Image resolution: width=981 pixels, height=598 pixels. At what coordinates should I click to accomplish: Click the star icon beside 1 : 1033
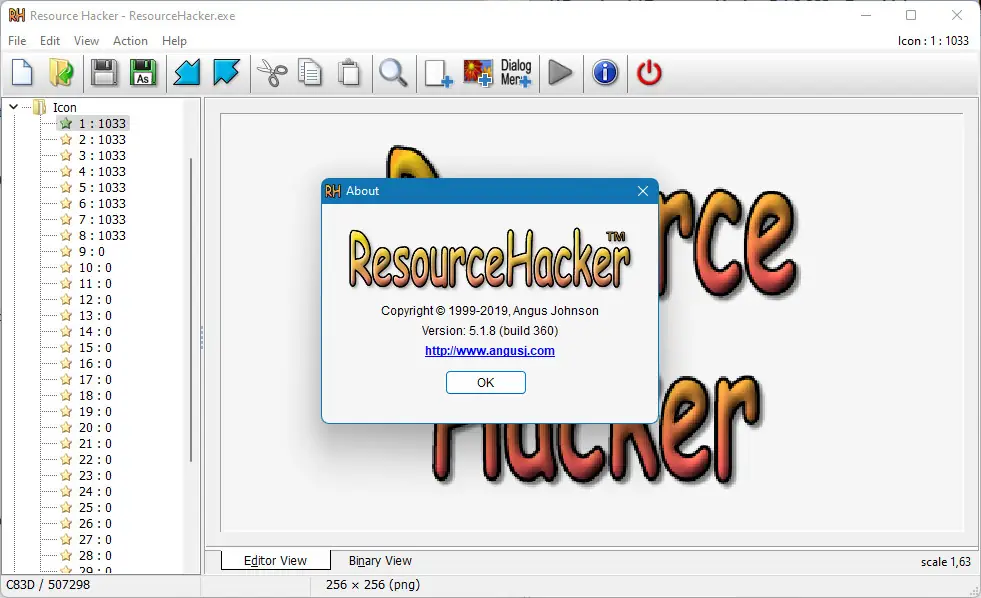(x=66, y=123)
